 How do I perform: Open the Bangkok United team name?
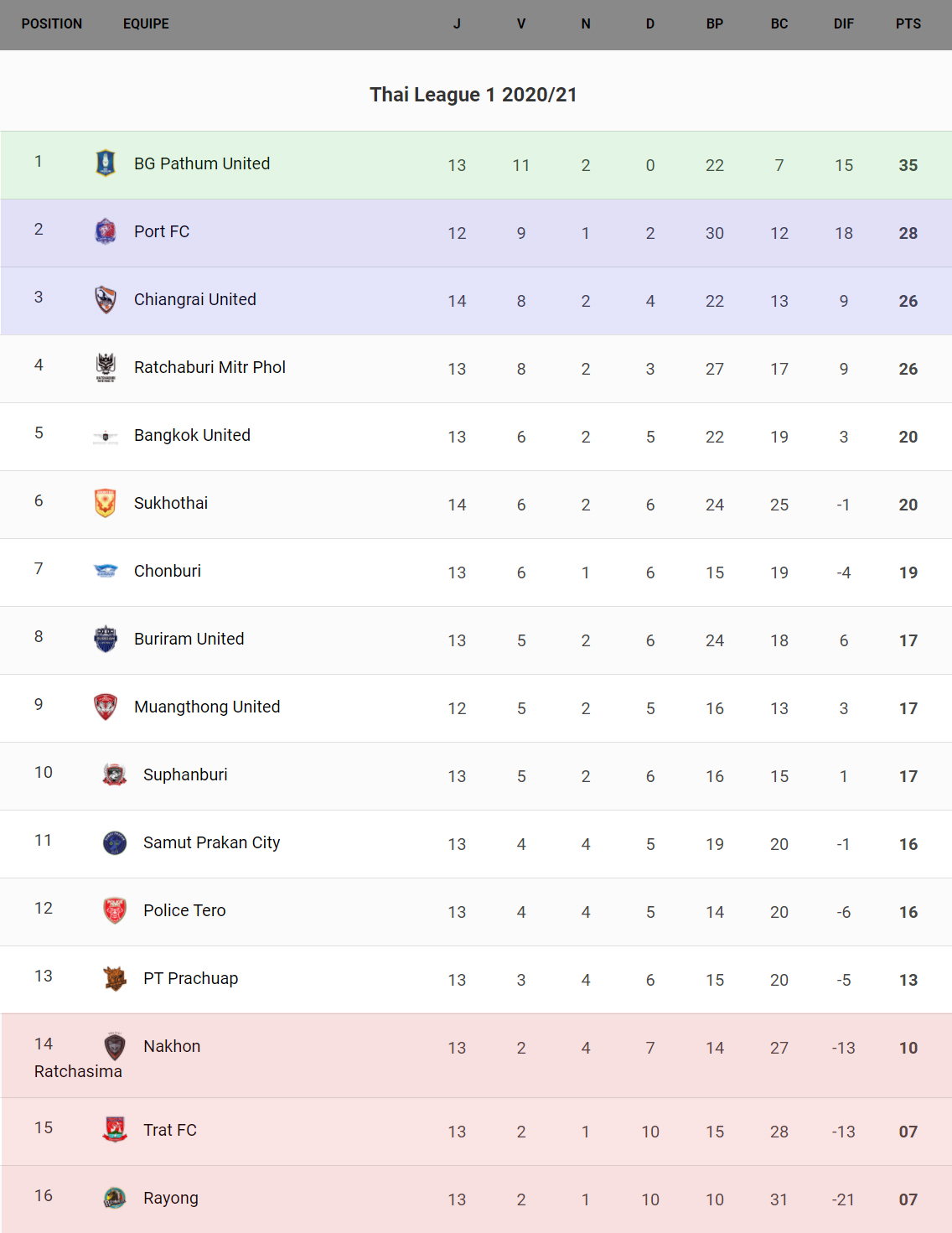point(192,435)
